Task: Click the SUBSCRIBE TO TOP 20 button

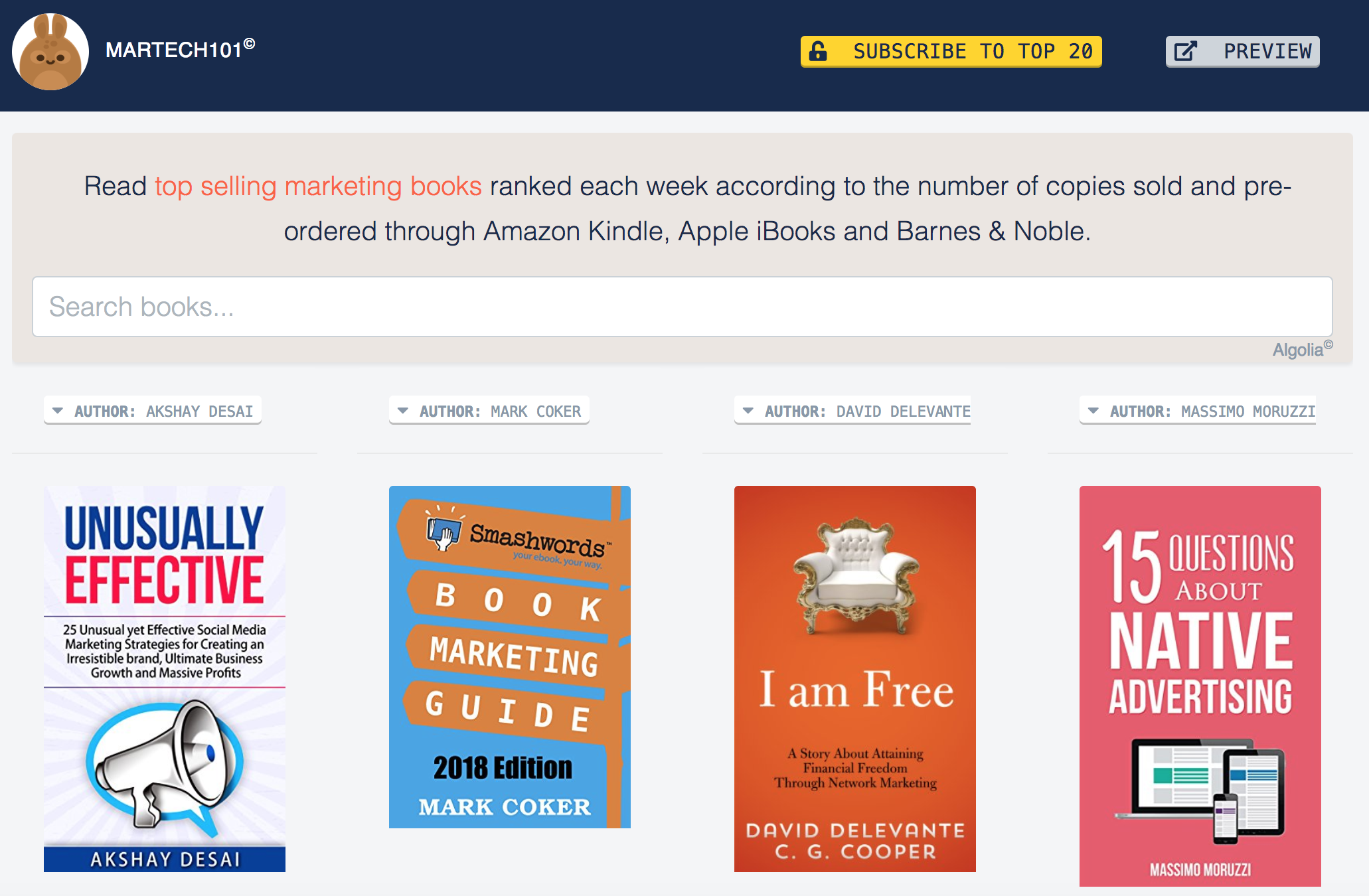Action: (951, 50)
